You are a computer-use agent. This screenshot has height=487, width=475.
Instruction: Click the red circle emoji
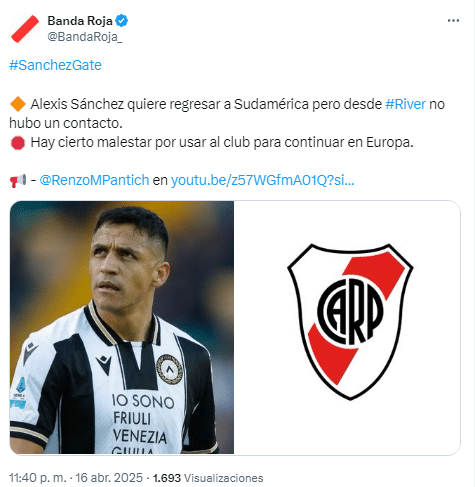(x=18, y=143)
